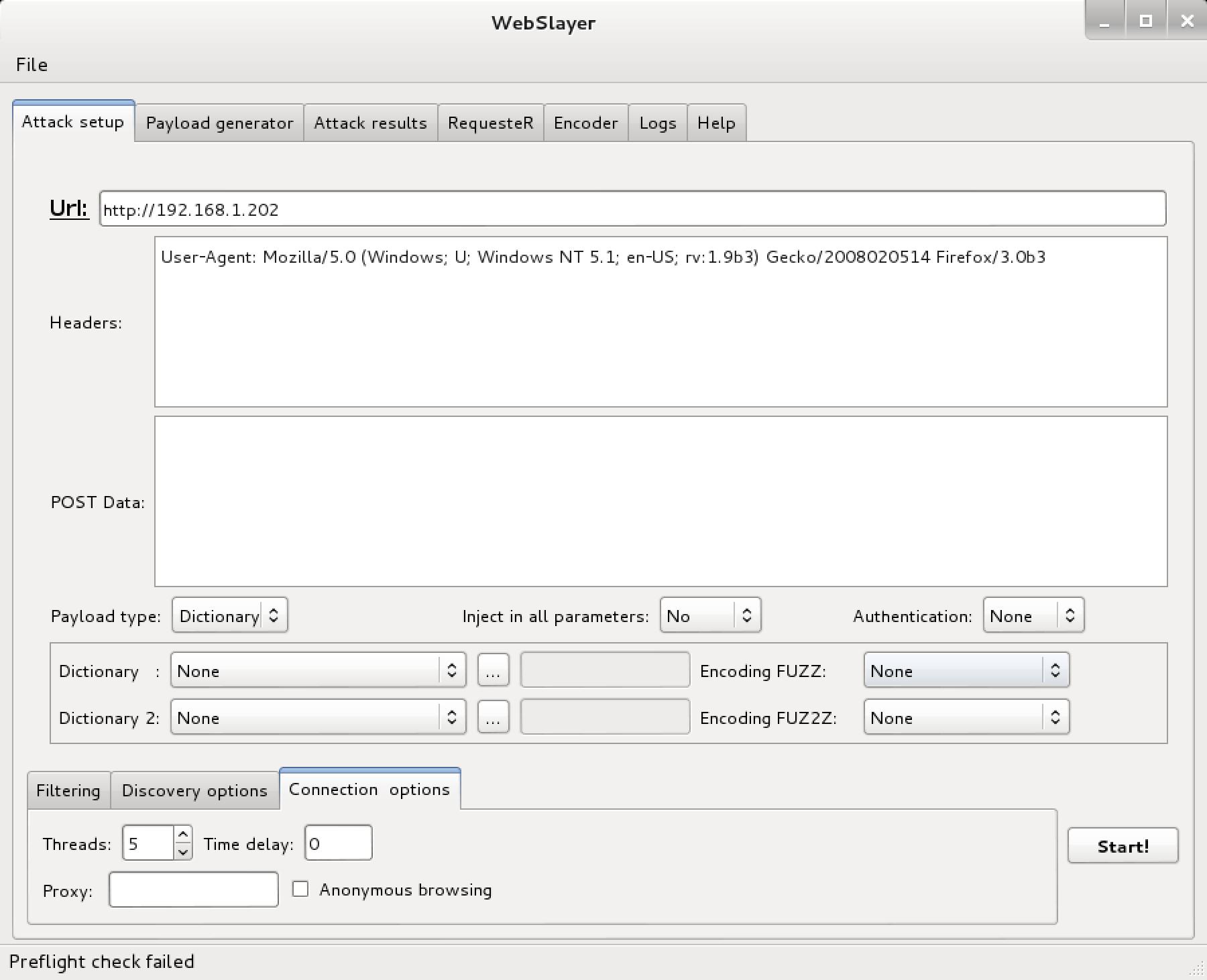
Task: Enable Anonymous browsing checkbox
Action: coord(300,890)
